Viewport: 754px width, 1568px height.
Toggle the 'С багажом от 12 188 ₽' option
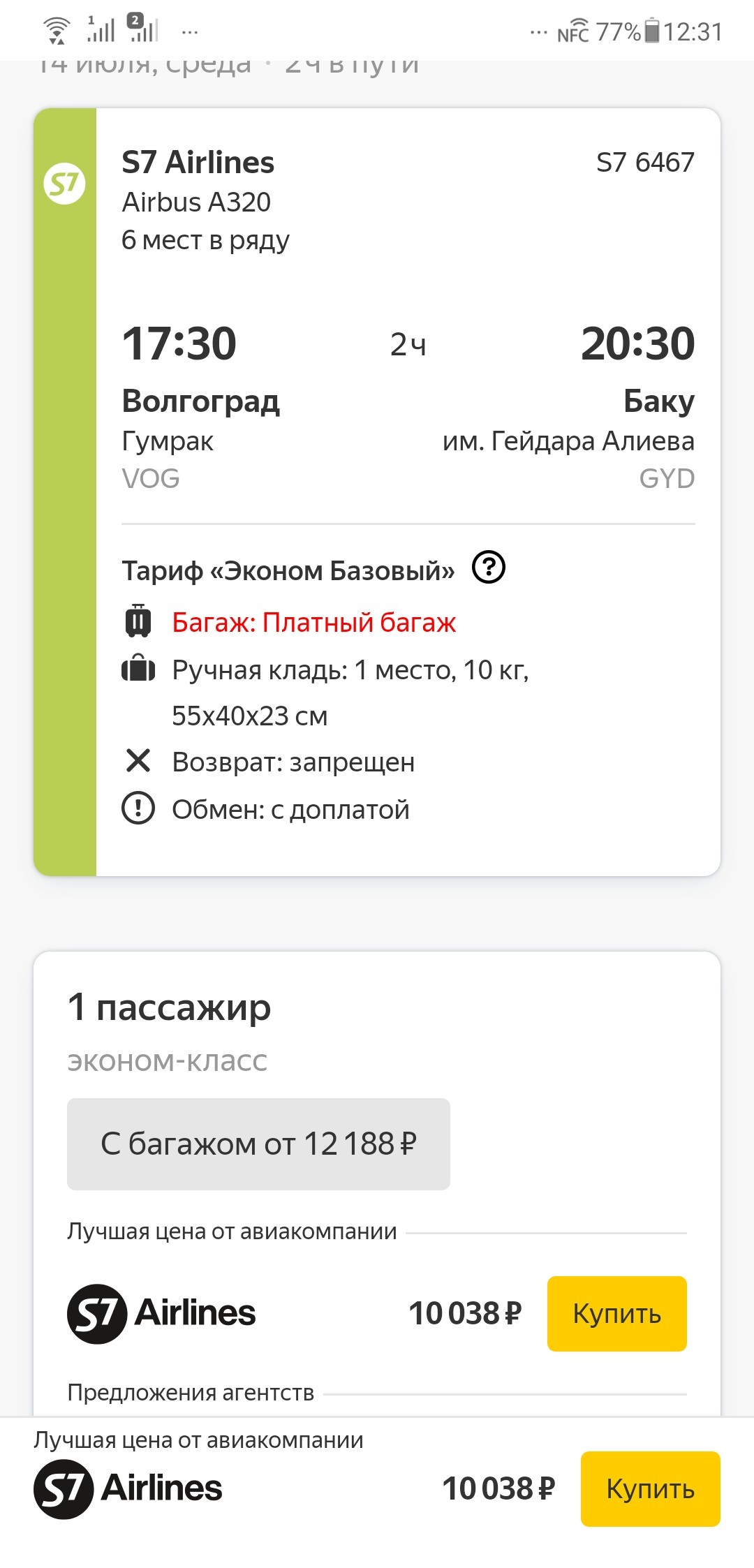click(x=258, y=1144)
